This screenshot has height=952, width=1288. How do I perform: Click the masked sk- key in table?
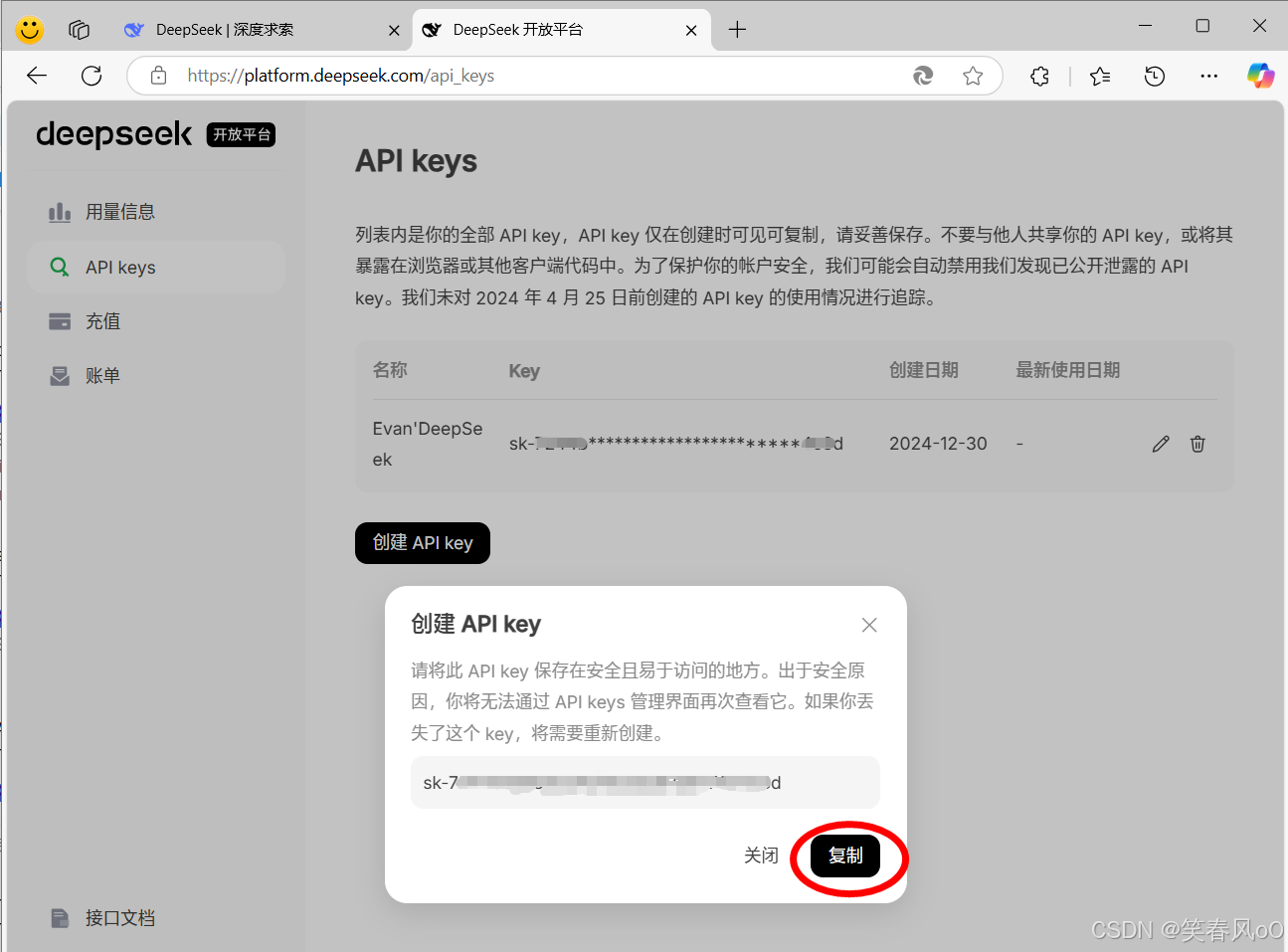(676, 444)
